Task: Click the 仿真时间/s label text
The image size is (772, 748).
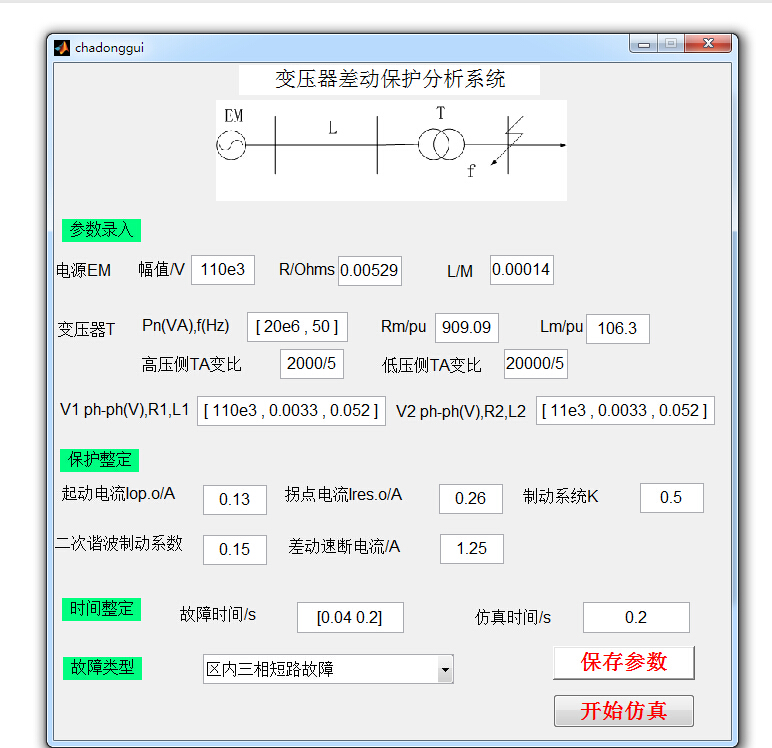Action: click(x=513, y=618)
